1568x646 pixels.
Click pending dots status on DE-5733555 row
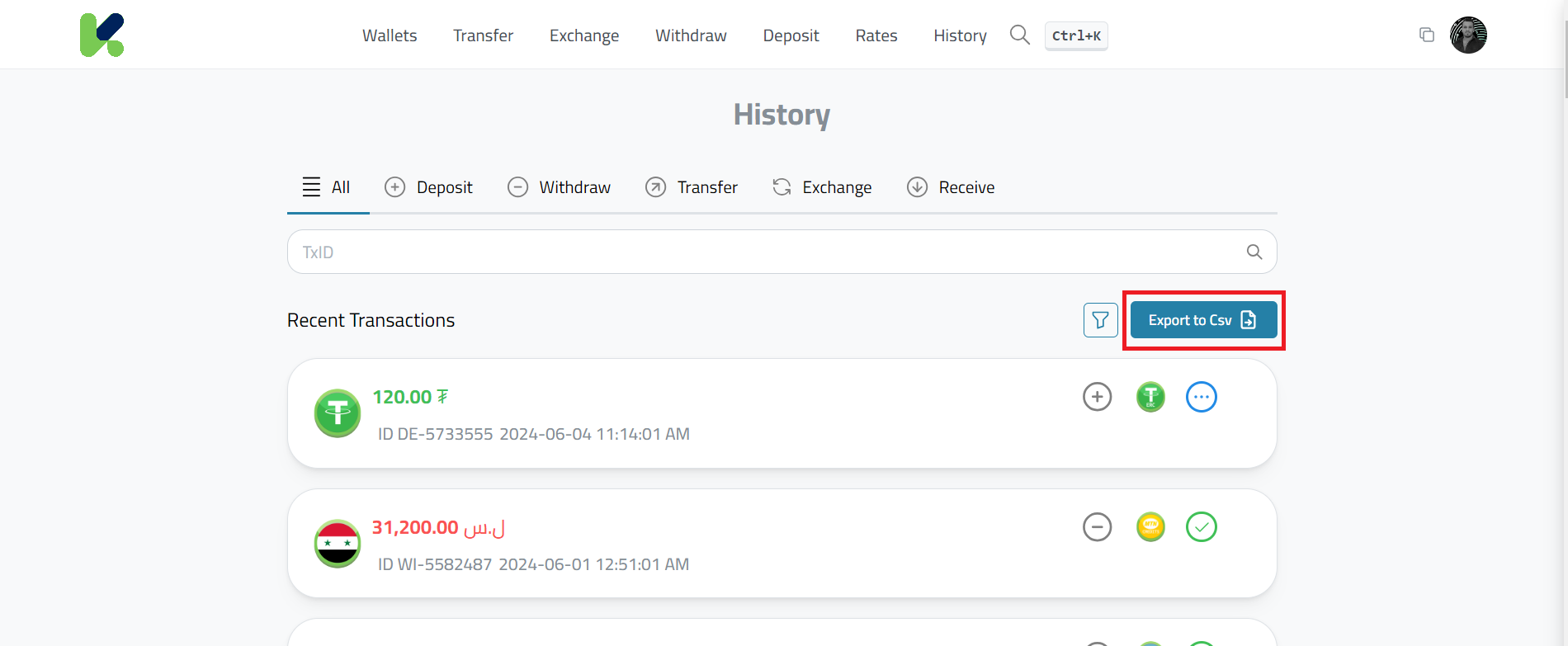pyautogui.click(x=1202, y=397)
